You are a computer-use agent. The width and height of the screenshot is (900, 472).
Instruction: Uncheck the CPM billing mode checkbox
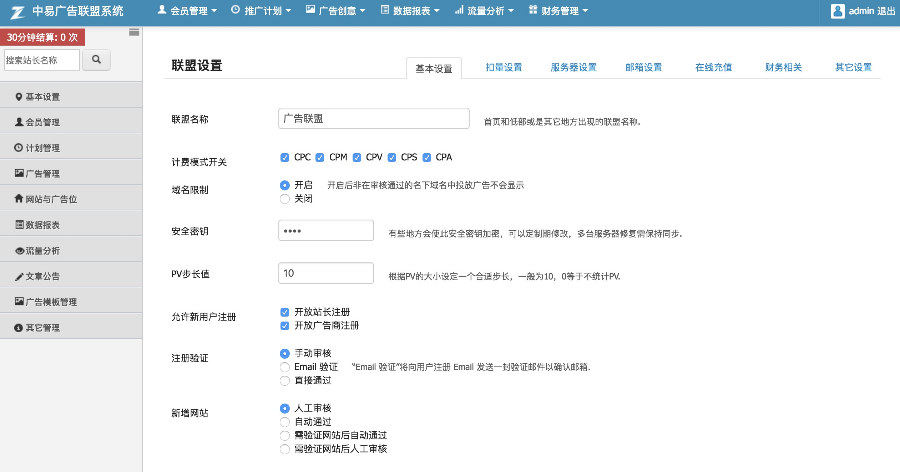[320, 157]
